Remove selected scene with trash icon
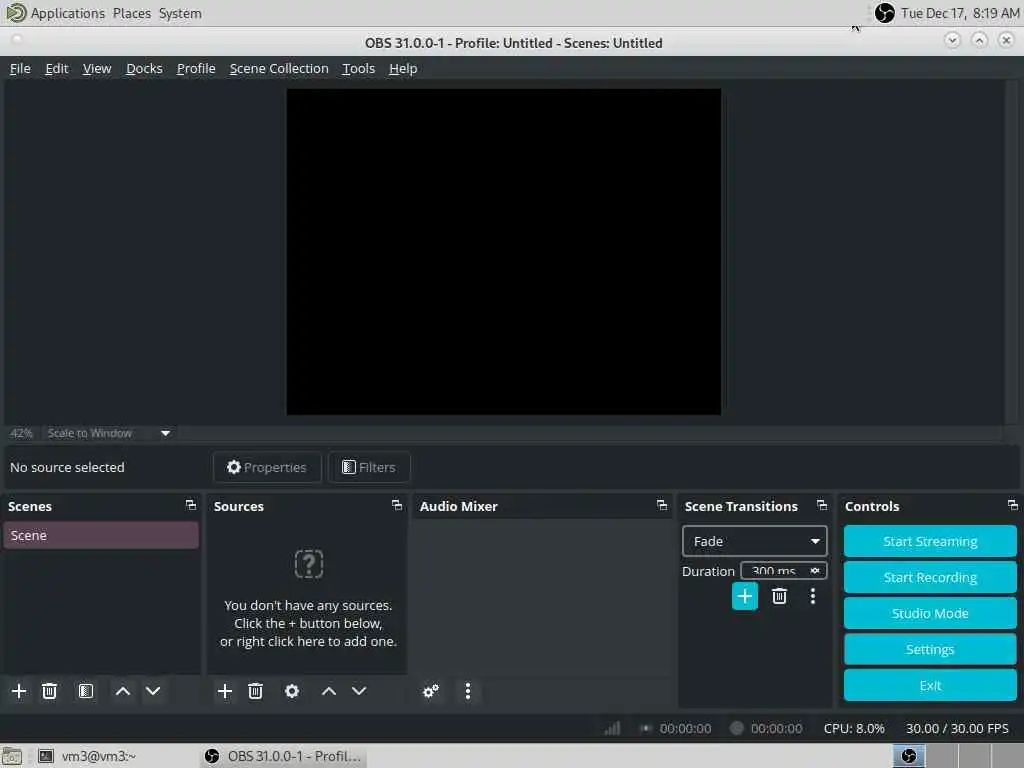Screen dimensions: 1024x768 pos(50,691)
